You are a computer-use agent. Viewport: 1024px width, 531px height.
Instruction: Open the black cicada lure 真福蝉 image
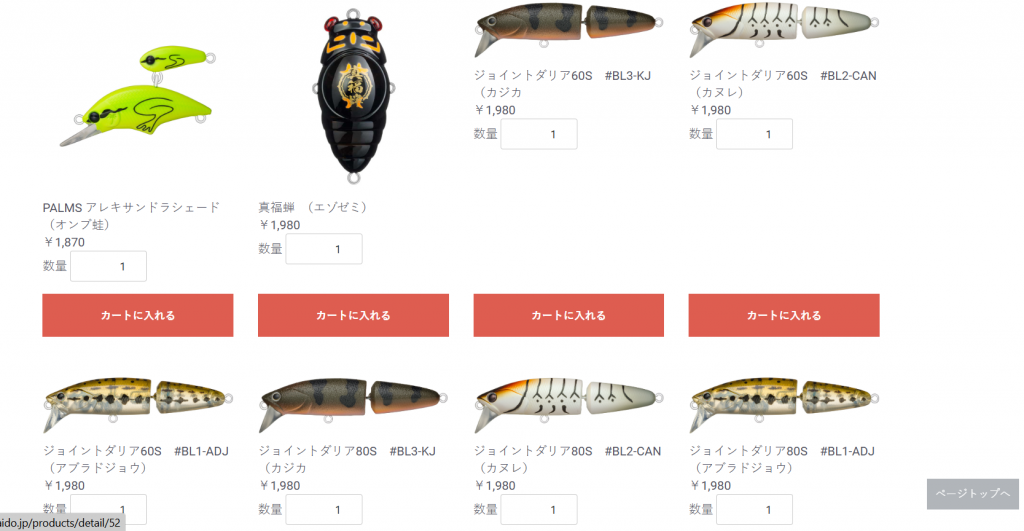coord(353,96)
